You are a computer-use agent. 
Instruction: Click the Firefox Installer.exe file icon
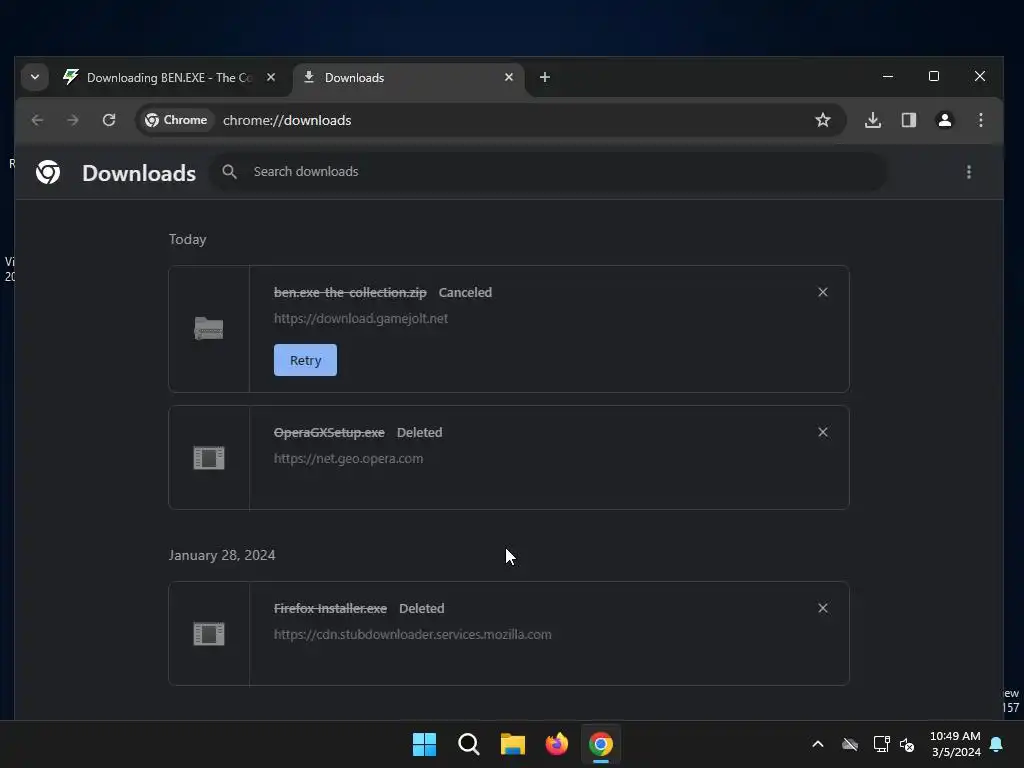point(209,633)
